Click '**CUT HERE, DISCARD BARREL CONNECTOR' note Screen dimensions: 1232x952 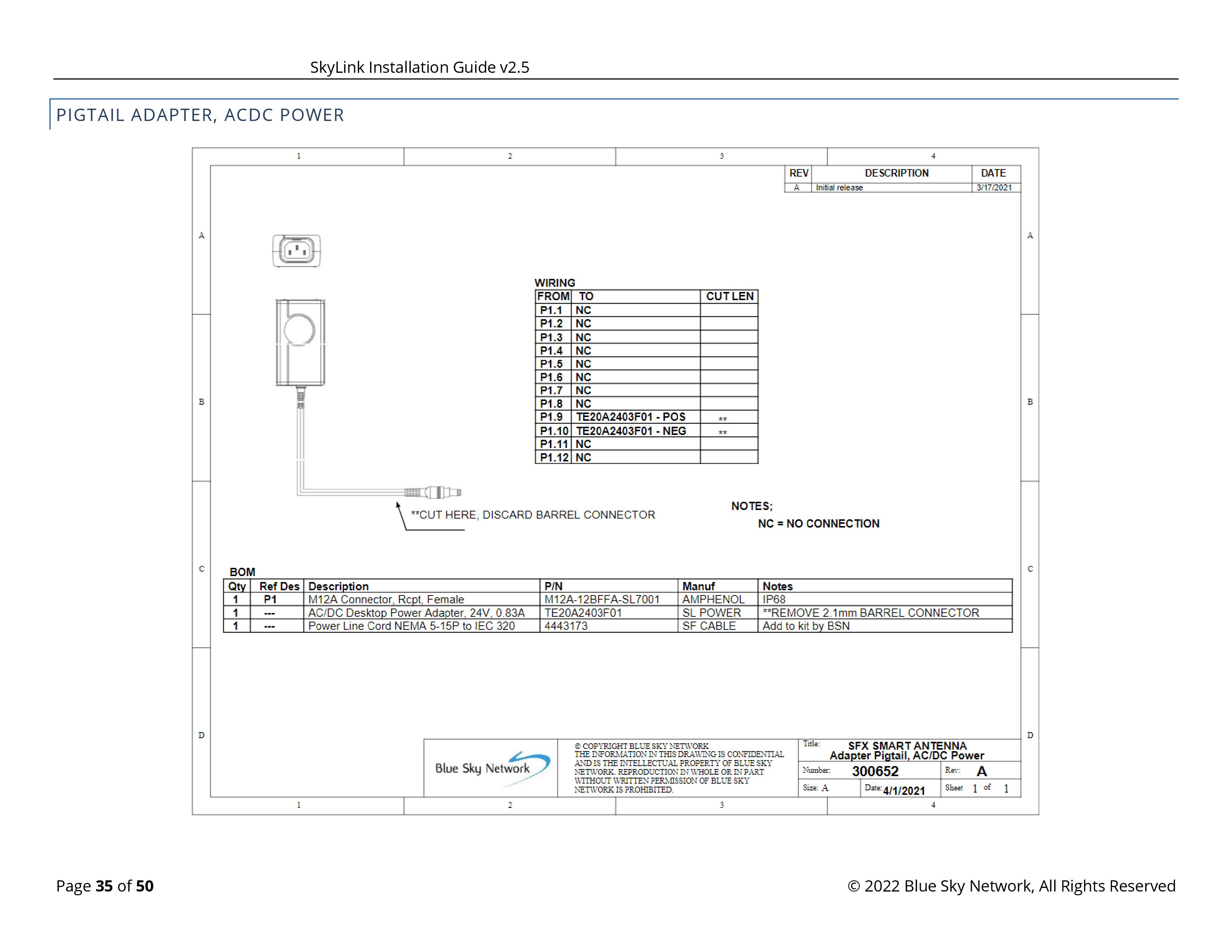(x=533, y=515)
